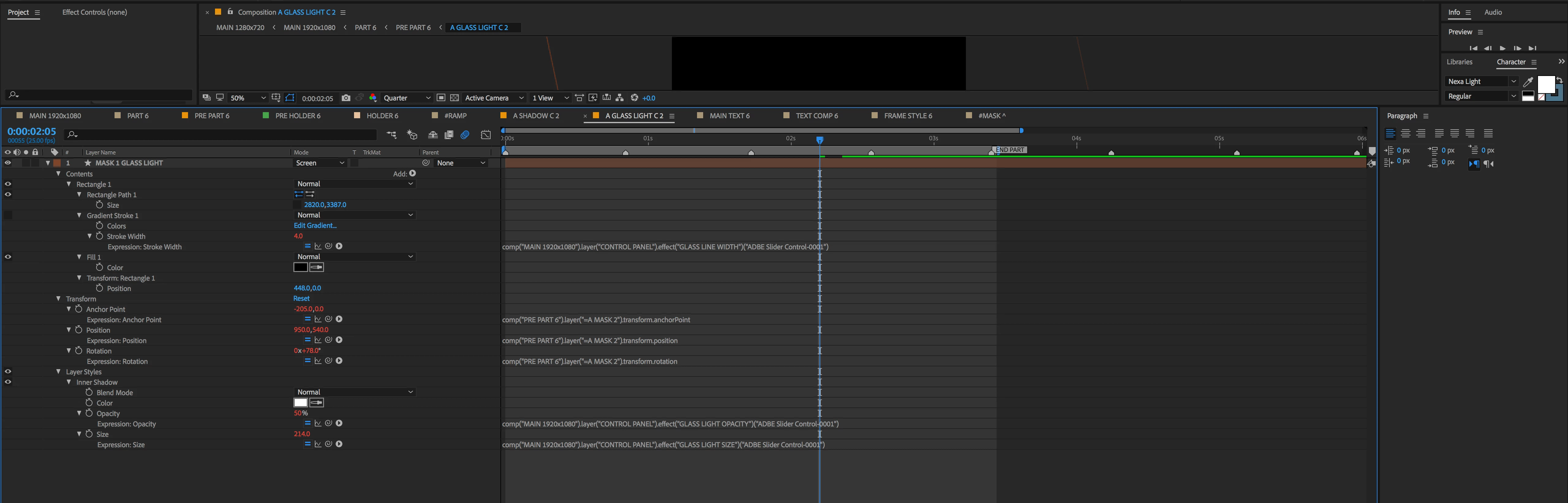Click the Inner Shadow white color swatch
This screenshot has width=1568, height=503.
coord(301,403)
